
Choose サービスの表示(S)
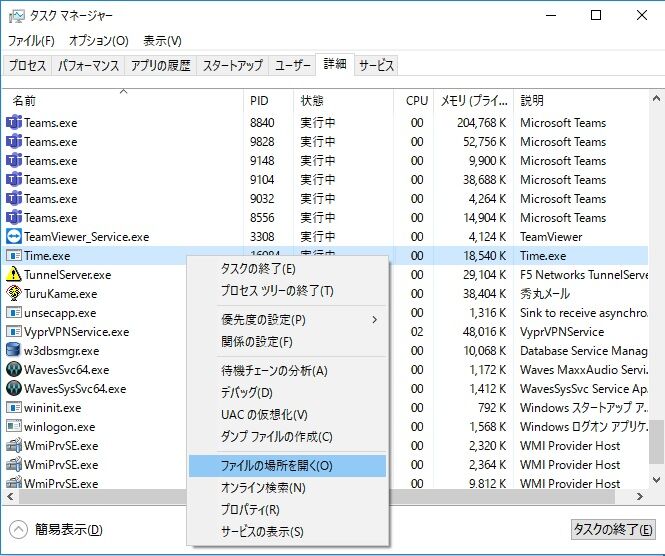pos(288,532)
